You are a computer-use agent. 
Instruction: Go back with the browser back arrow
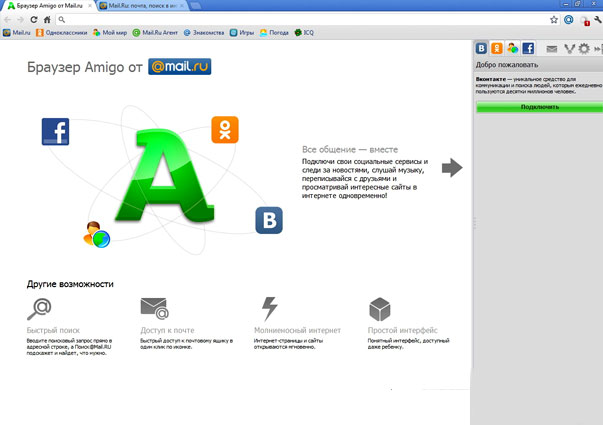[x=7, y=20]
